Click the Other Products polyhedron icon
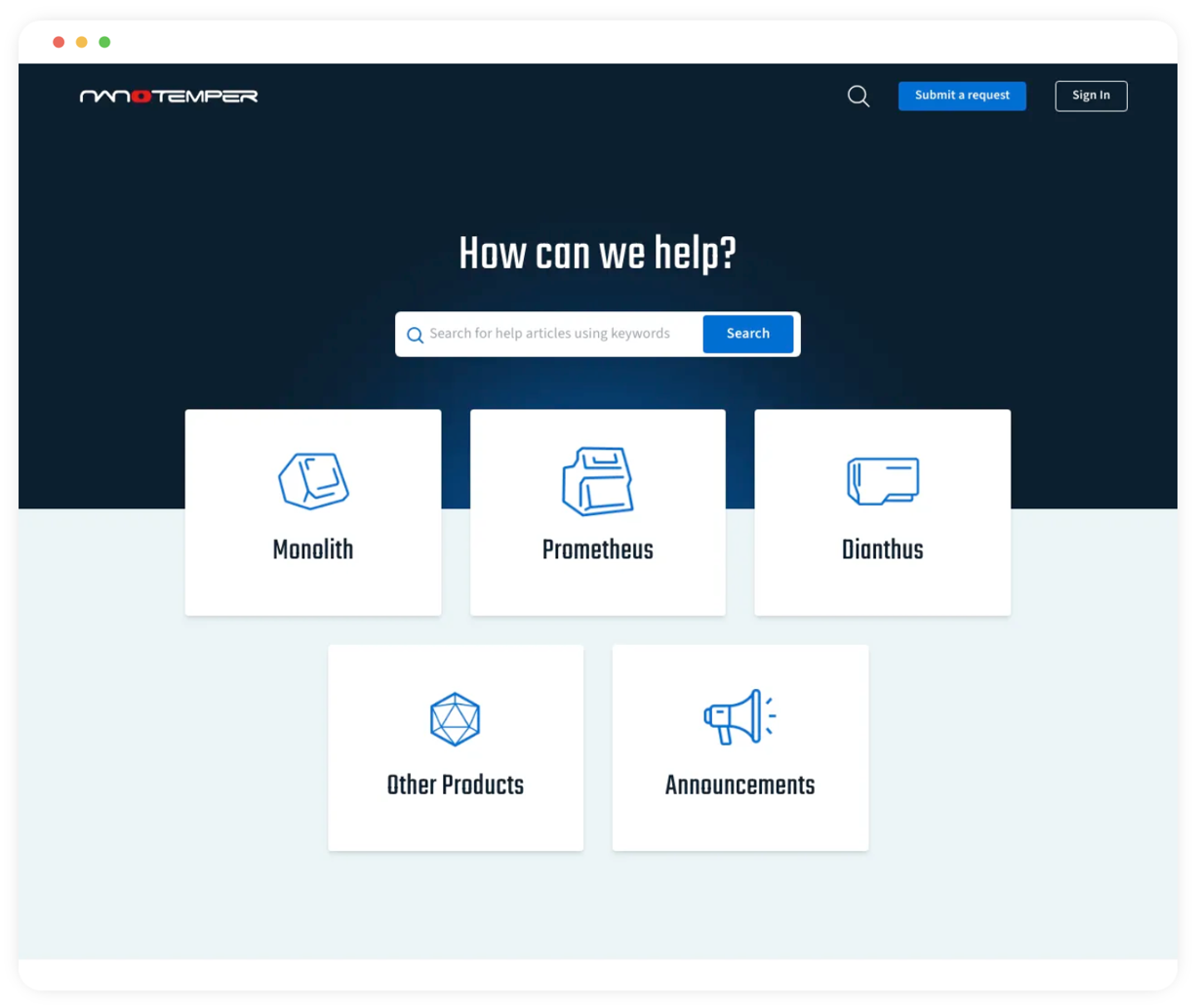The image size is (1198, 1008). 456,719
